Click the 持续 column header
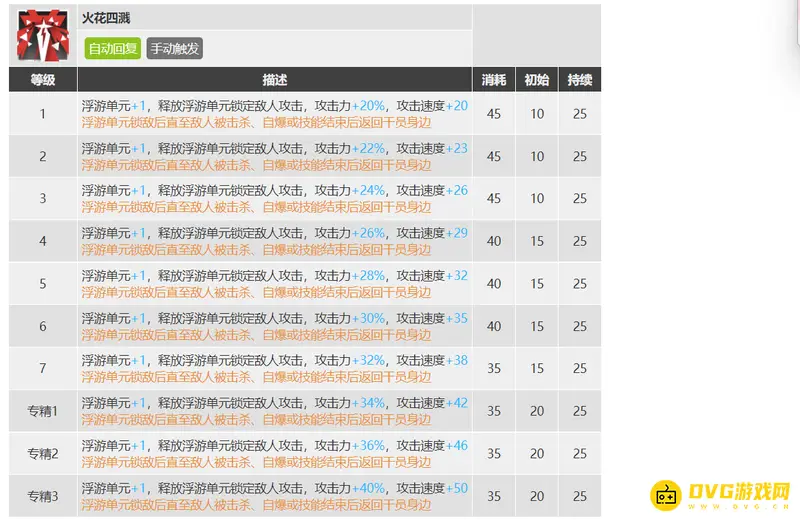This screenshot has height=521, width=800. tap(580, 80)
